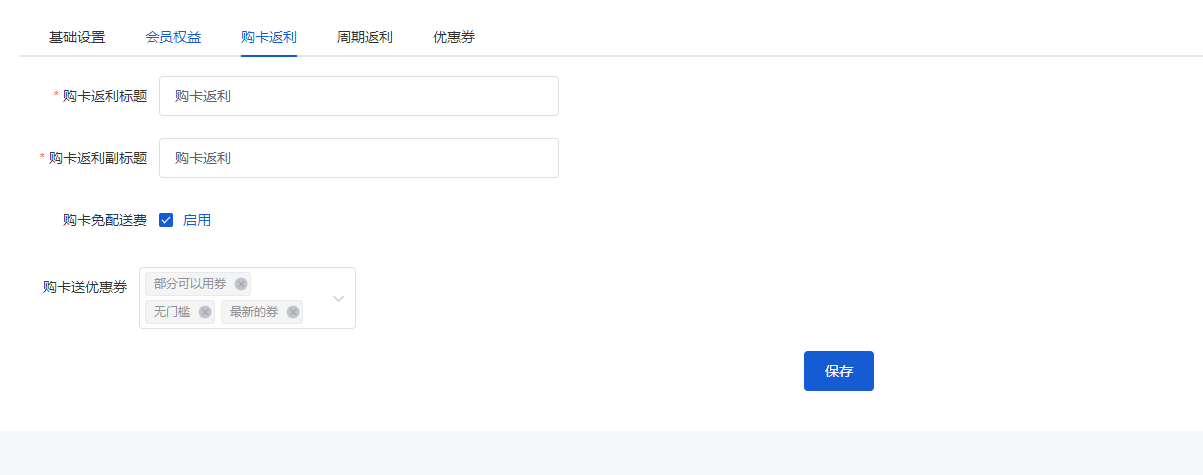Image resolution: width=1203 pixels, height=475 pixels.
Task: Remove the 最新的券 coupon tag
Action: [x=293, y=312]
